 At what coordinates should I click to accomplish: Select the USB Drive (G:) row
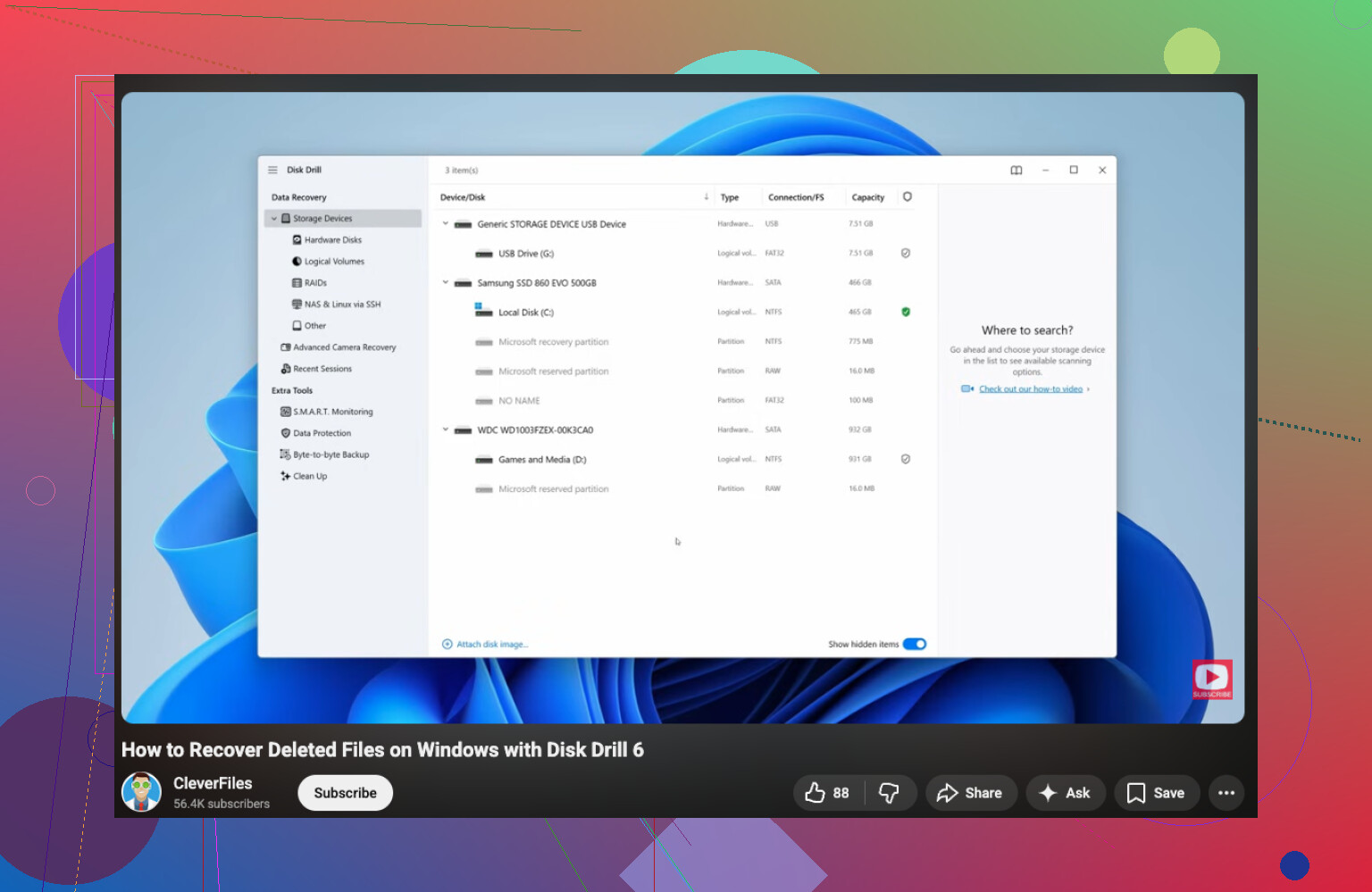[x=682, y=254]
